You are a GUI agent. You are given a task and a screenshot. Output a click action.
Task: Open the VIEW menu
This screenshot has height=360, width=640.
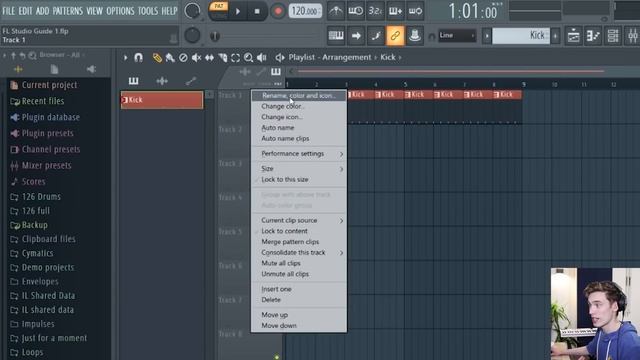pyautogui.click(x=94, y=11)
